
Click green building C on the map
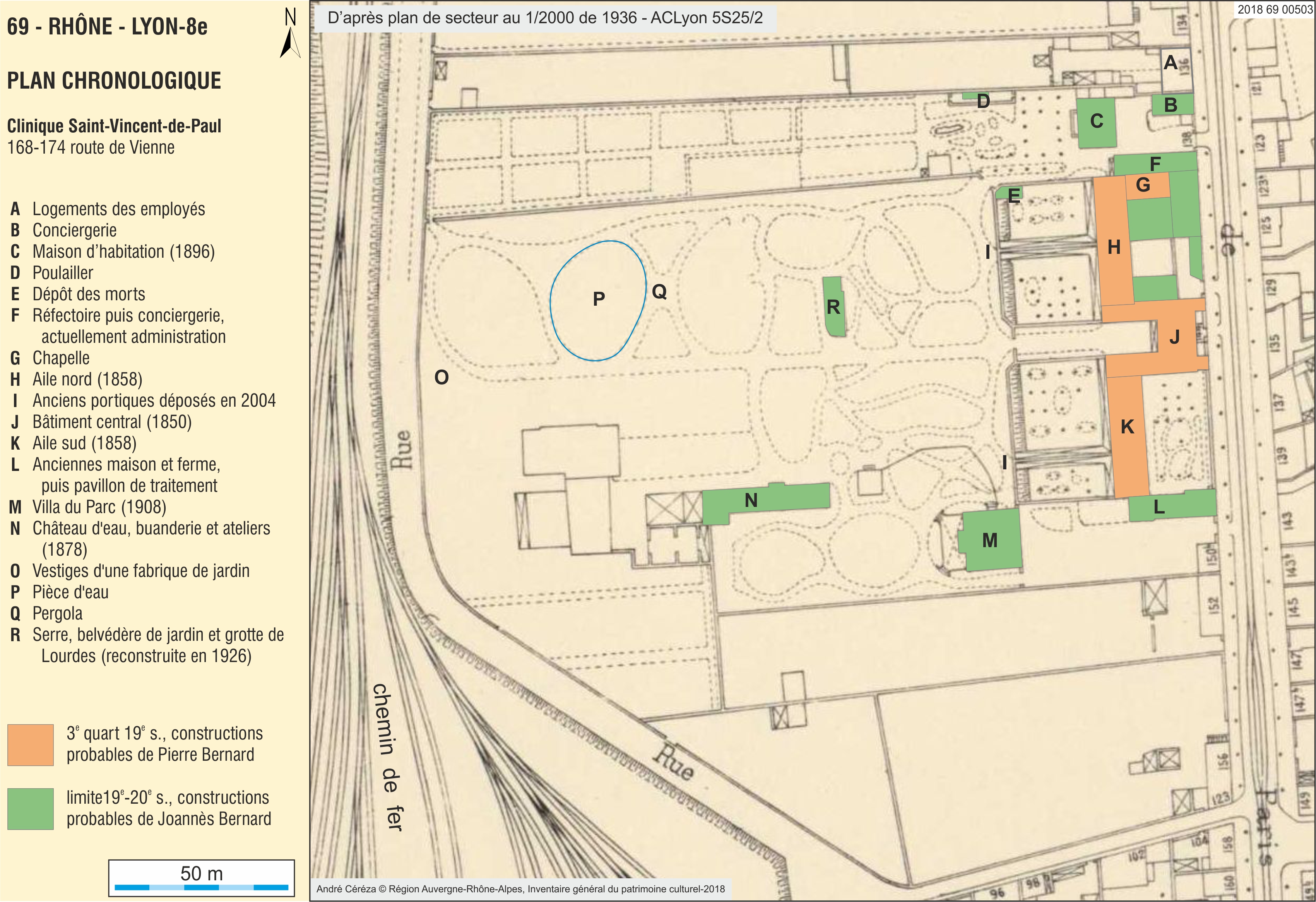[x=1096, y=123]
